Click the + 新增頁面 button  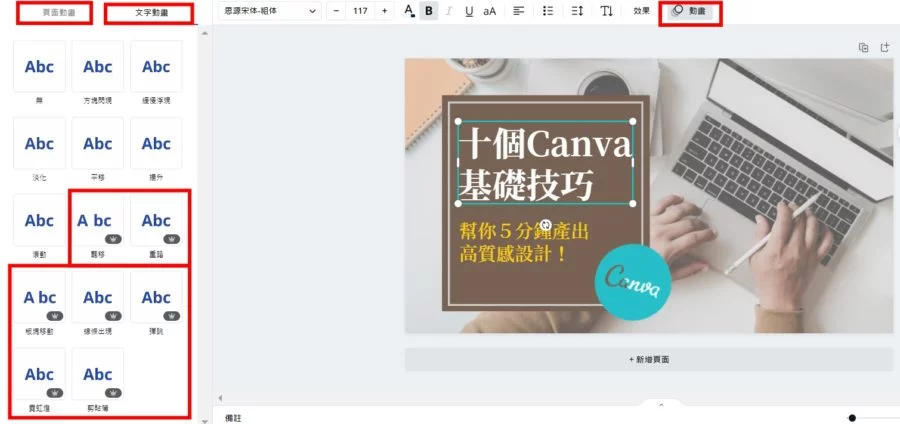tap(649, 360)
